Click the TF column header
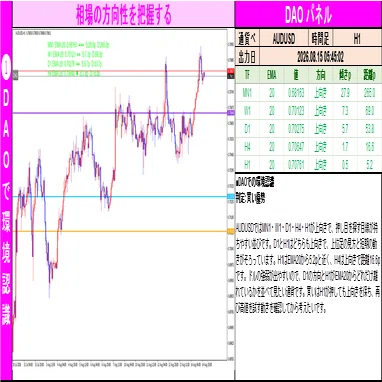This screenshot has height=382, width=382. [247, 74]
